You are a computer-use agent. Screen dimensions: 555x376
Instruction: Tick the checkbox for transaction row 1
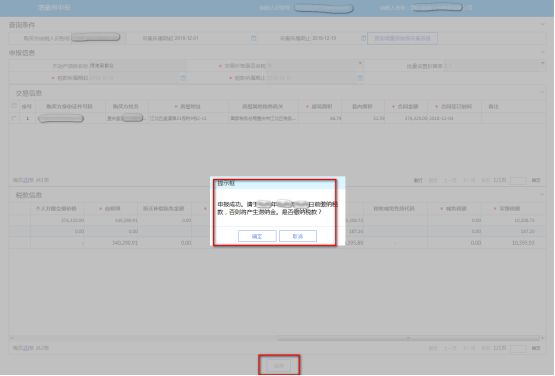click(14, 118)
